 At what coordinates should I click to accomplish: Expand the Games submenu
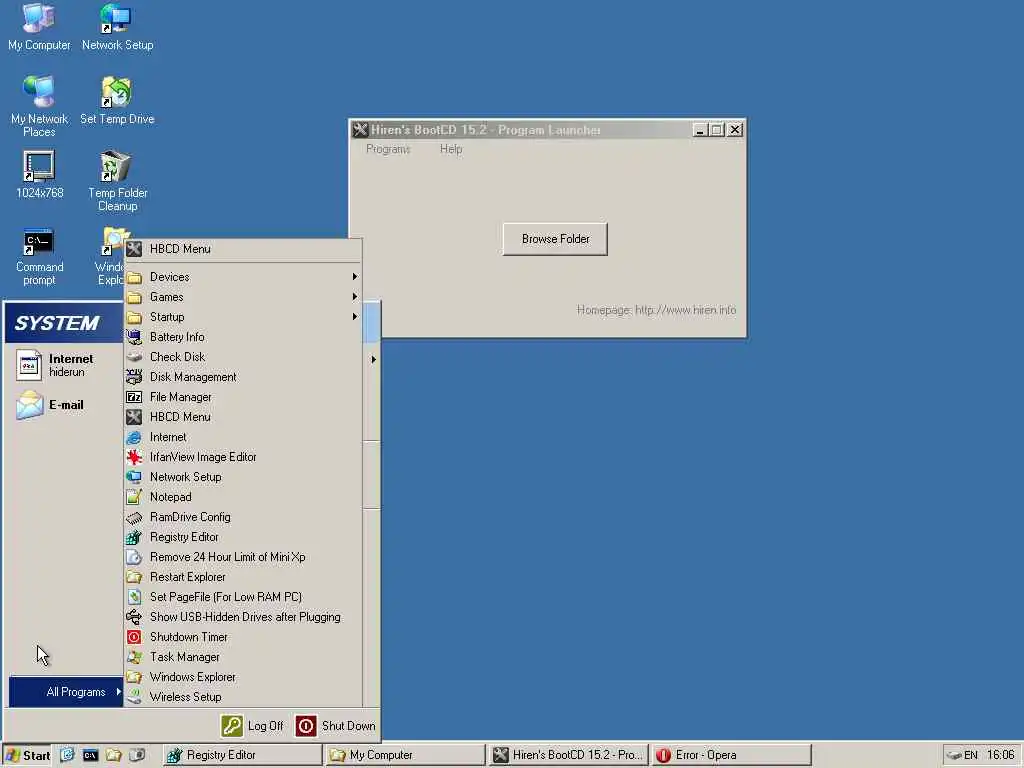[243, 297]
